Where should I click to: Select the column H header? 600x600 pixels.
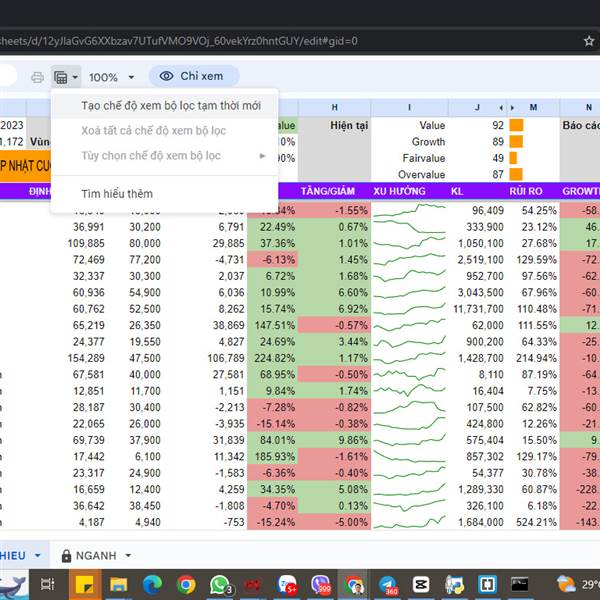pyautogui.click(x=335, y=108)
